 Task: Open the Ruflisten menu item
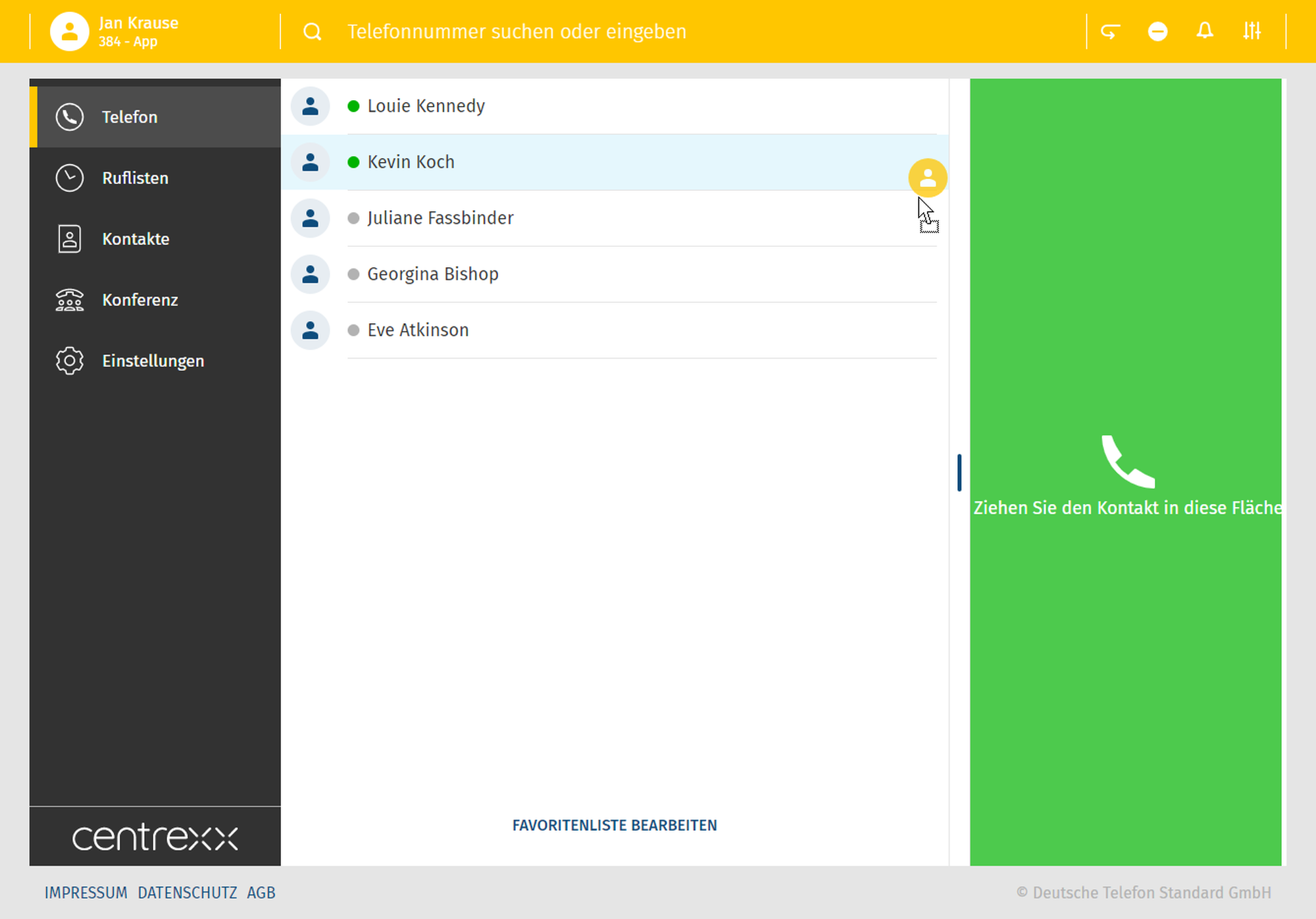coord(135,178)
